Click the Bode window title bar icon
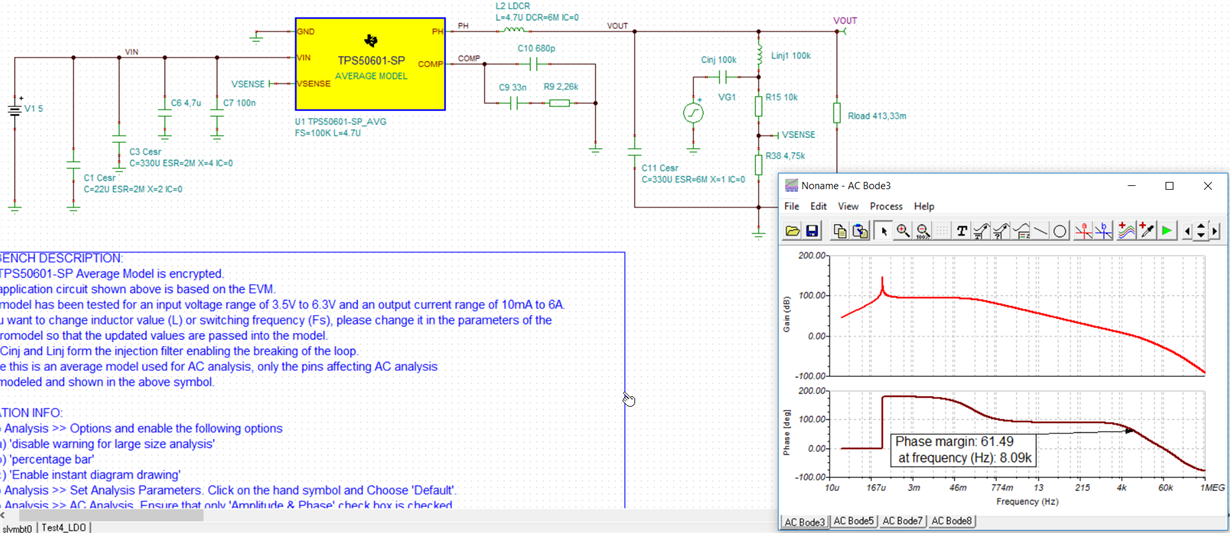This screenshot has width=1230, height=533. [x=791, y=186]
